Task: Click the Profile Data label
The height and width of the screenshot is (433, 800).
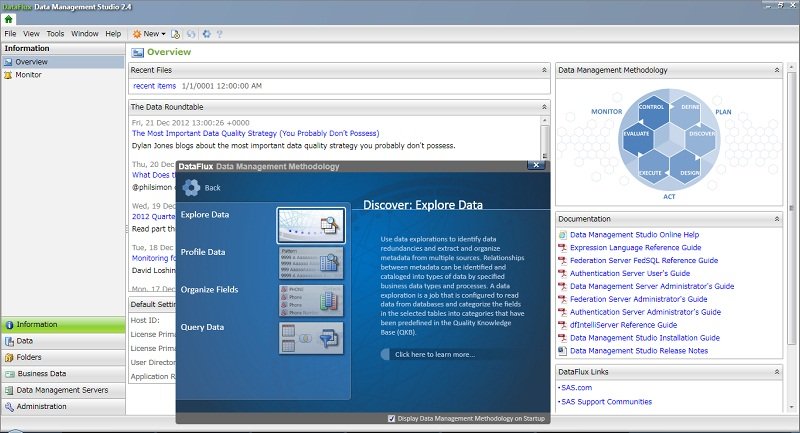Action: pos(203,252)
